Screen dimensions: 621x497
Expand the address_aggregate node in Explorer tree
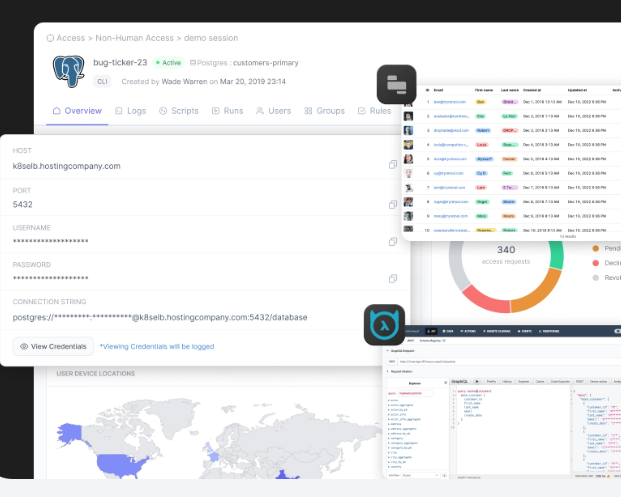[389, 429]
